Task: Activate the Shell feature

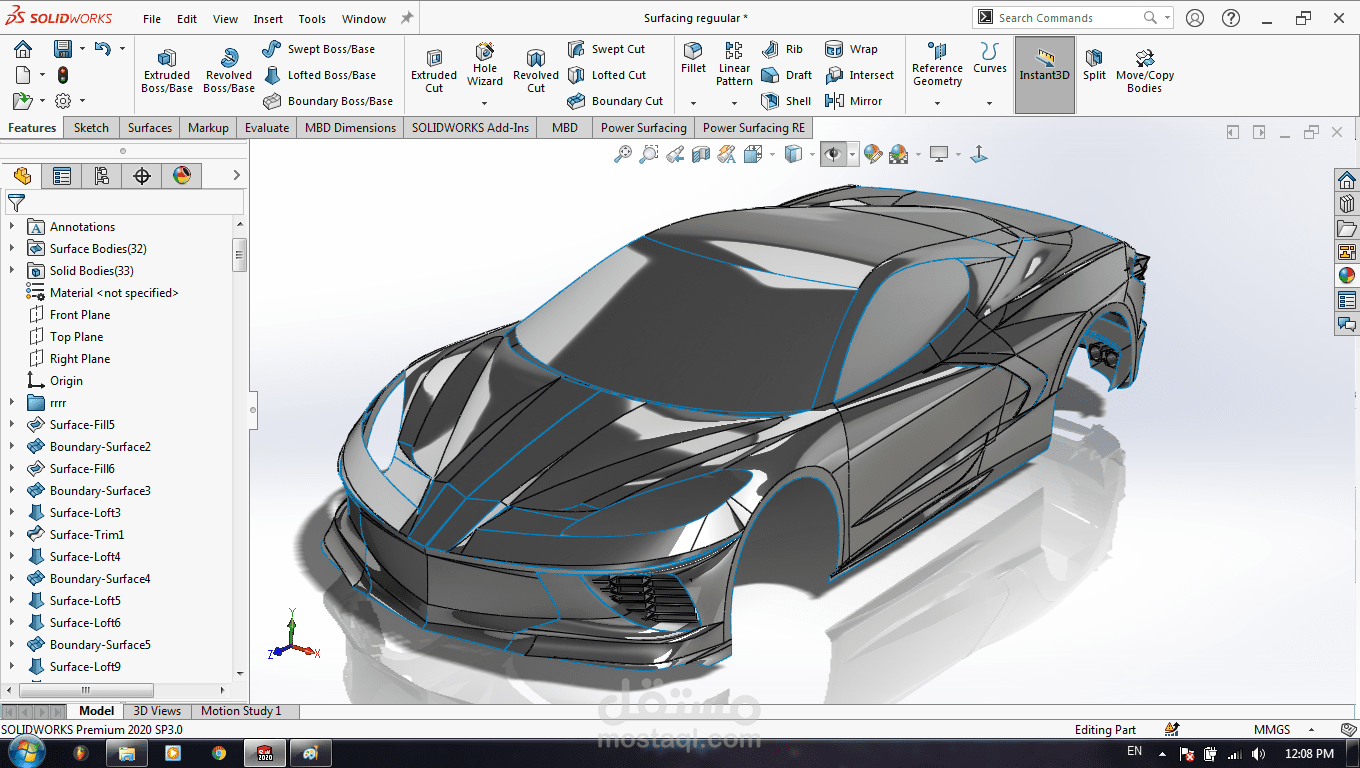Action: (x=787, y=101)
